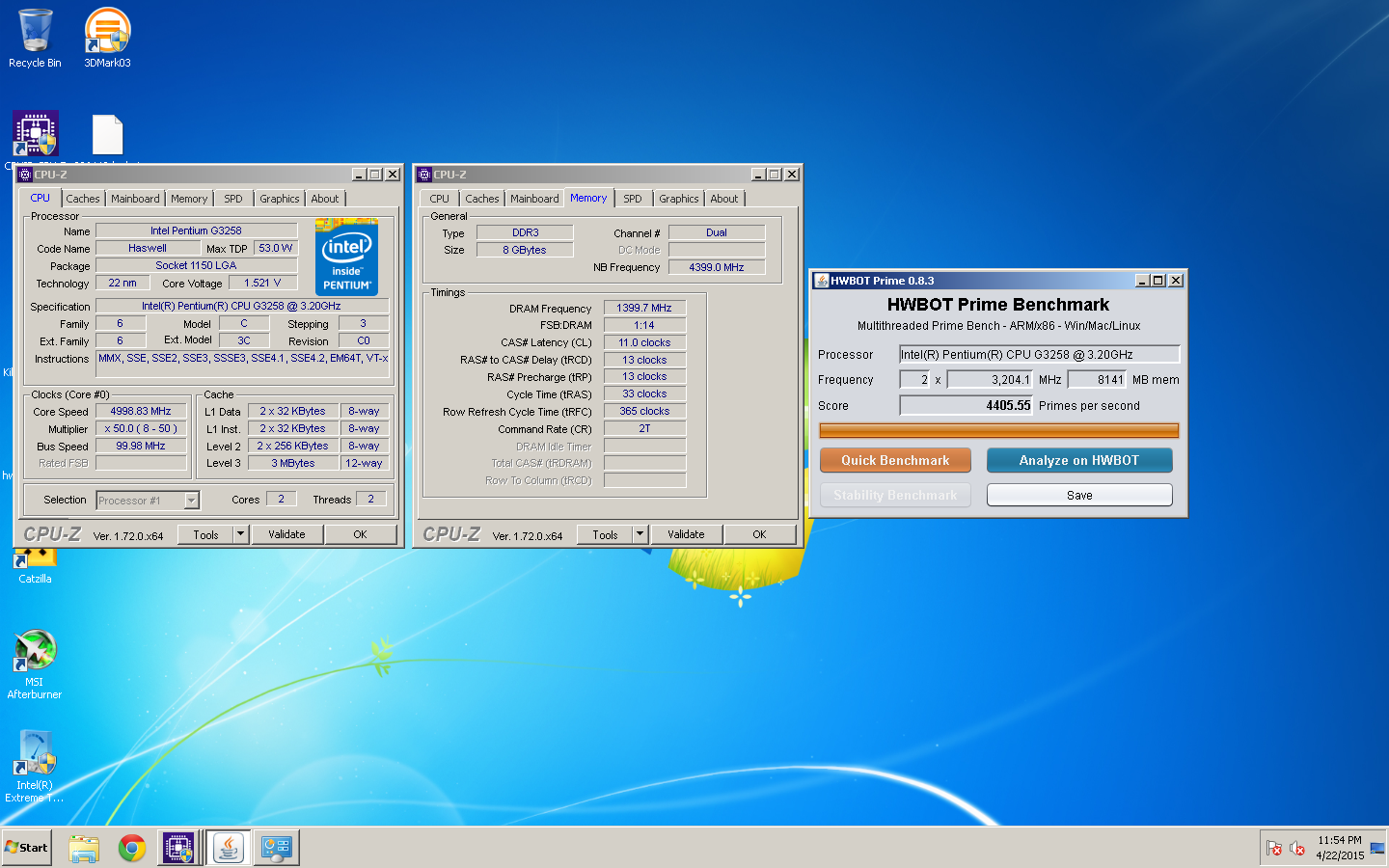Open Graphics tab in left CPU-Z window
1389x868 pixels.
[x=280, y=199]
